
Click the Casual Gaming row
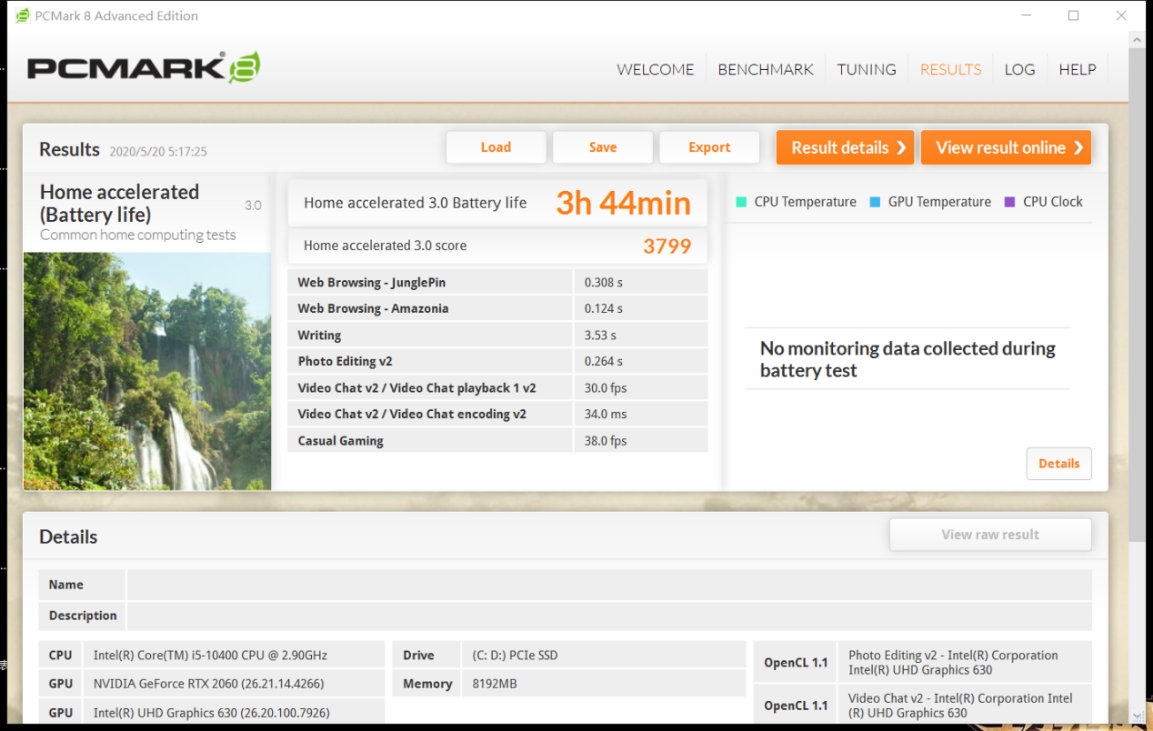[498, 441]
